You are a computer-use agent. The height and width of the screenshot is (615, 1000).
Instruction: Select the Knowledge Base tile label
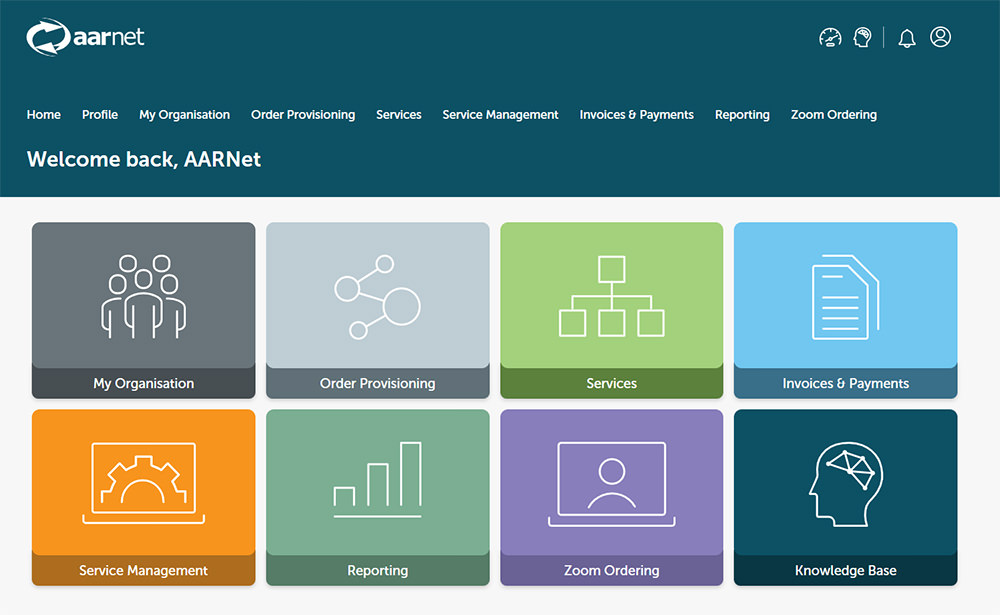(846, 570)
